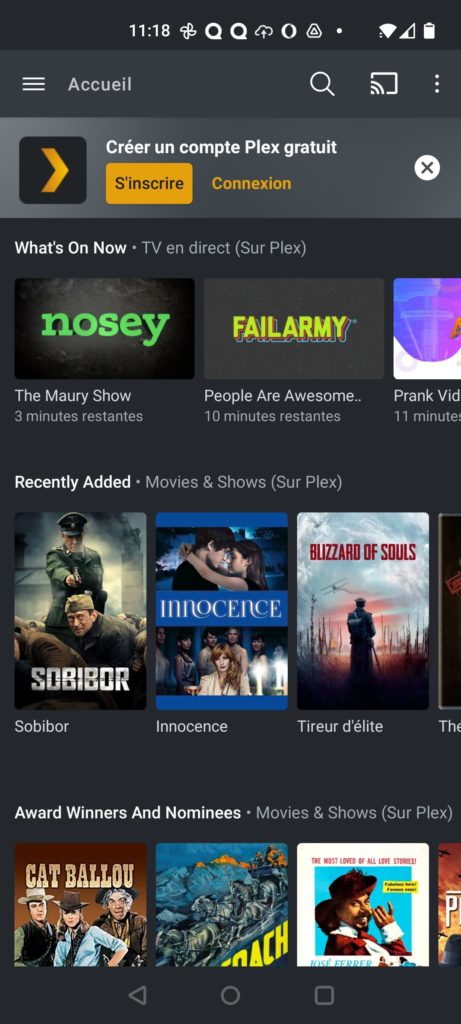The width and height of the screenshot is (461, 1024).
Task: Click the Connexion link
Action: coord(251,184)
